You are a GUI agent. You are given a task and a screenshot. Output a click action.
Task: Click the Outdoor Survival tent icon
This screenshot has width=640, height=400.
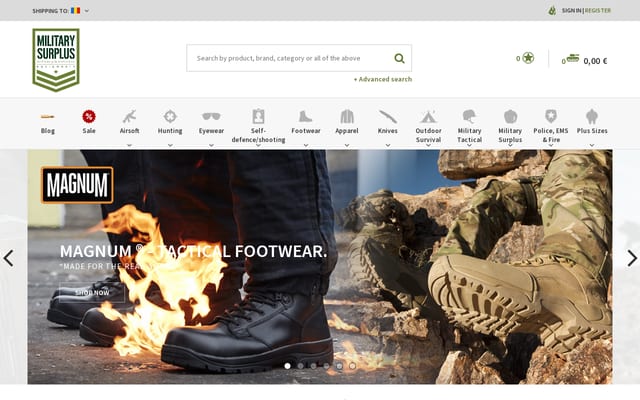[428, 117]
